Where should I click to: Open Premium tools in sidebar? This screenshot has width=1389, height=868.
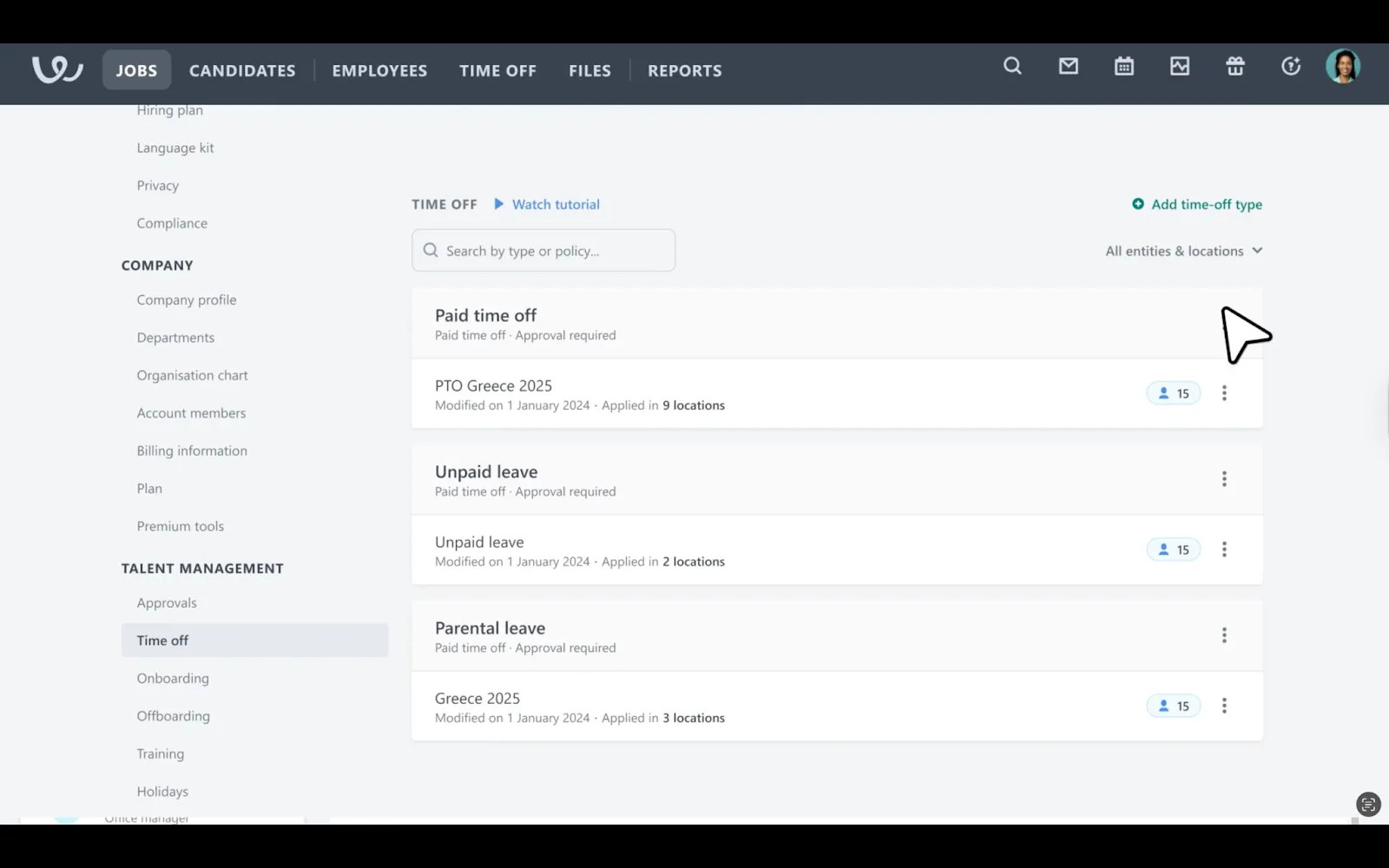point(180,526)
